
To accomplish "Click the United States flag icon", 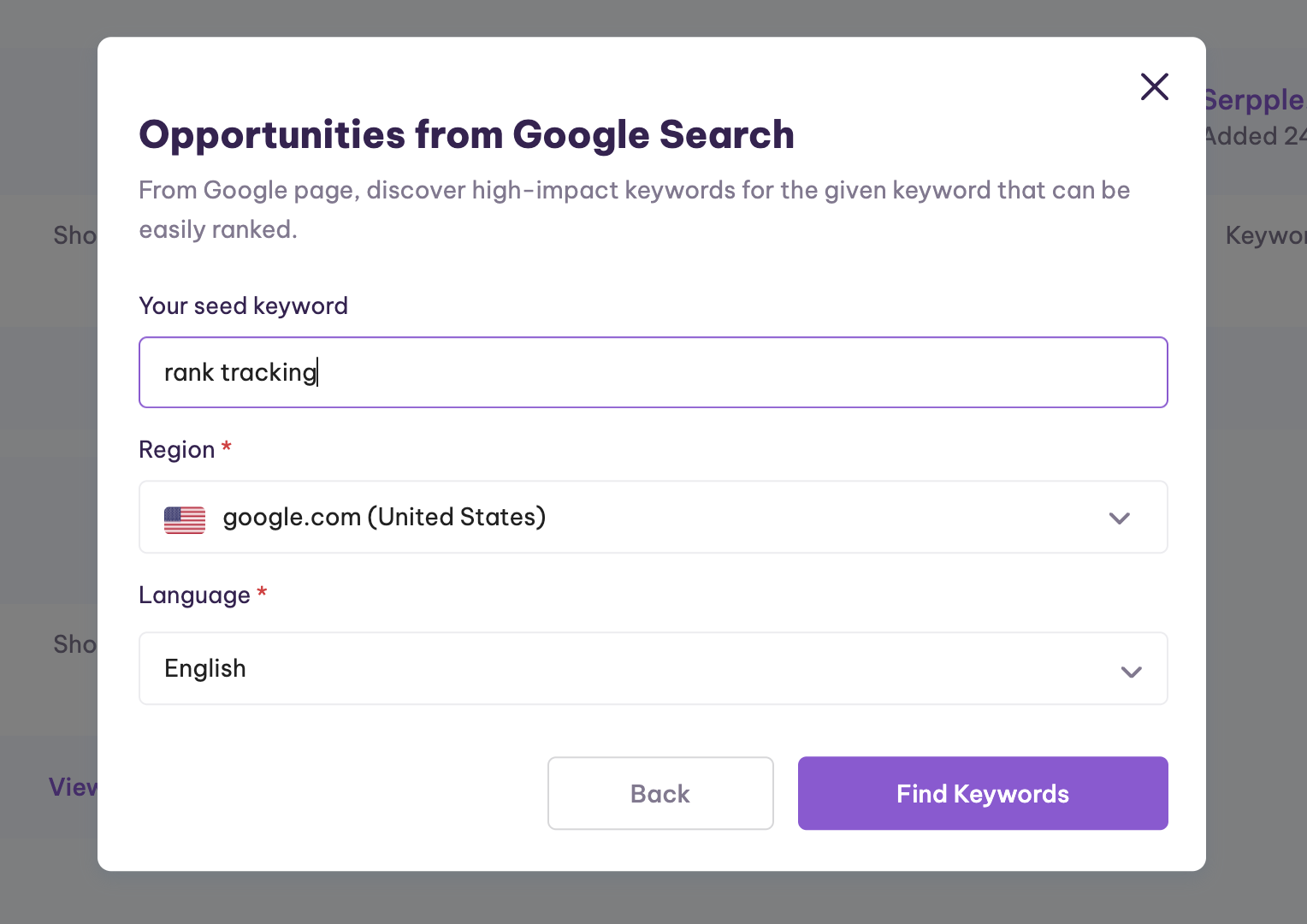I will coord(185,519).
